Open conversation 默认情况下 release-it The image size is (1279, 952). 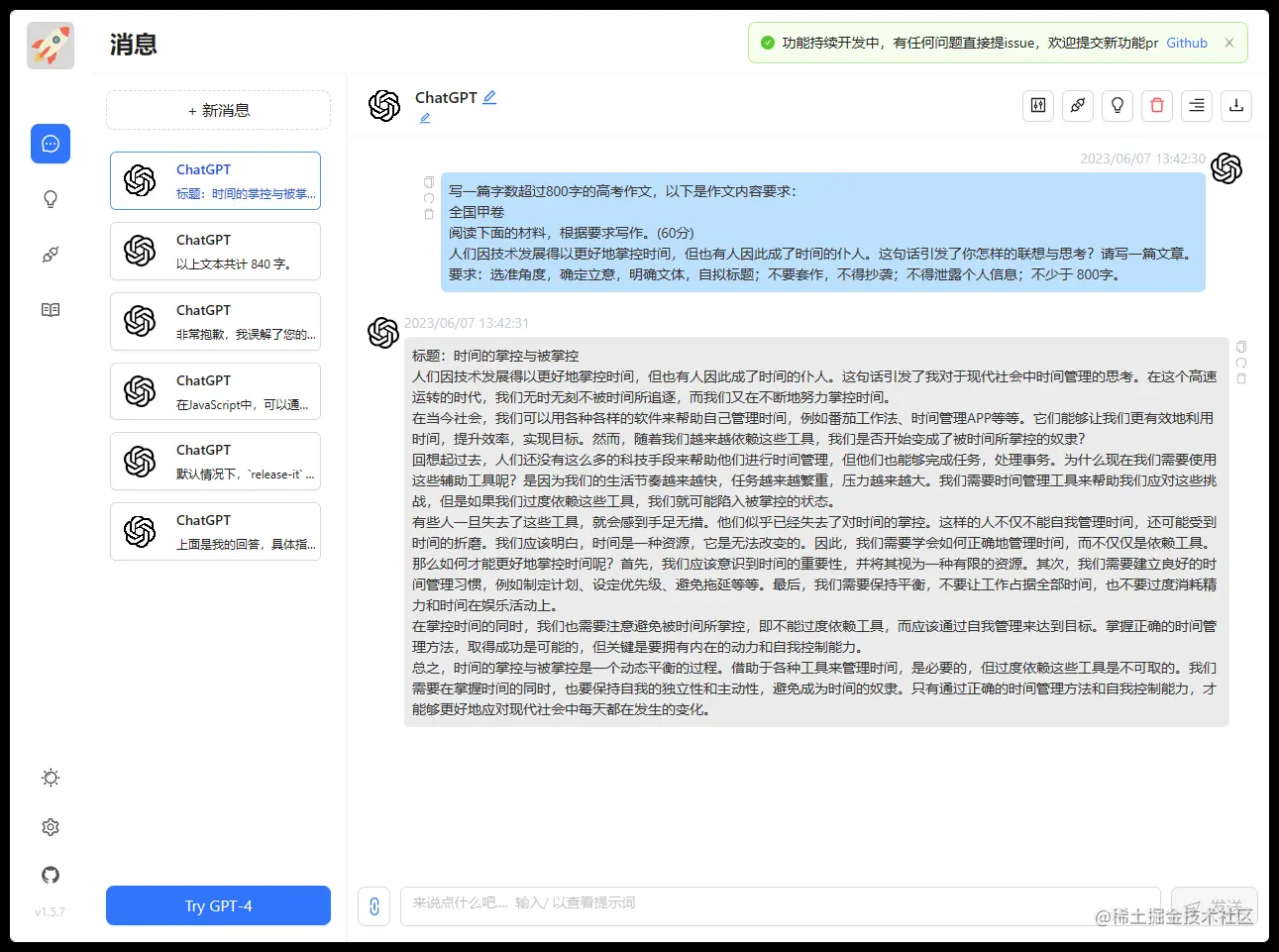click(216, 462)
